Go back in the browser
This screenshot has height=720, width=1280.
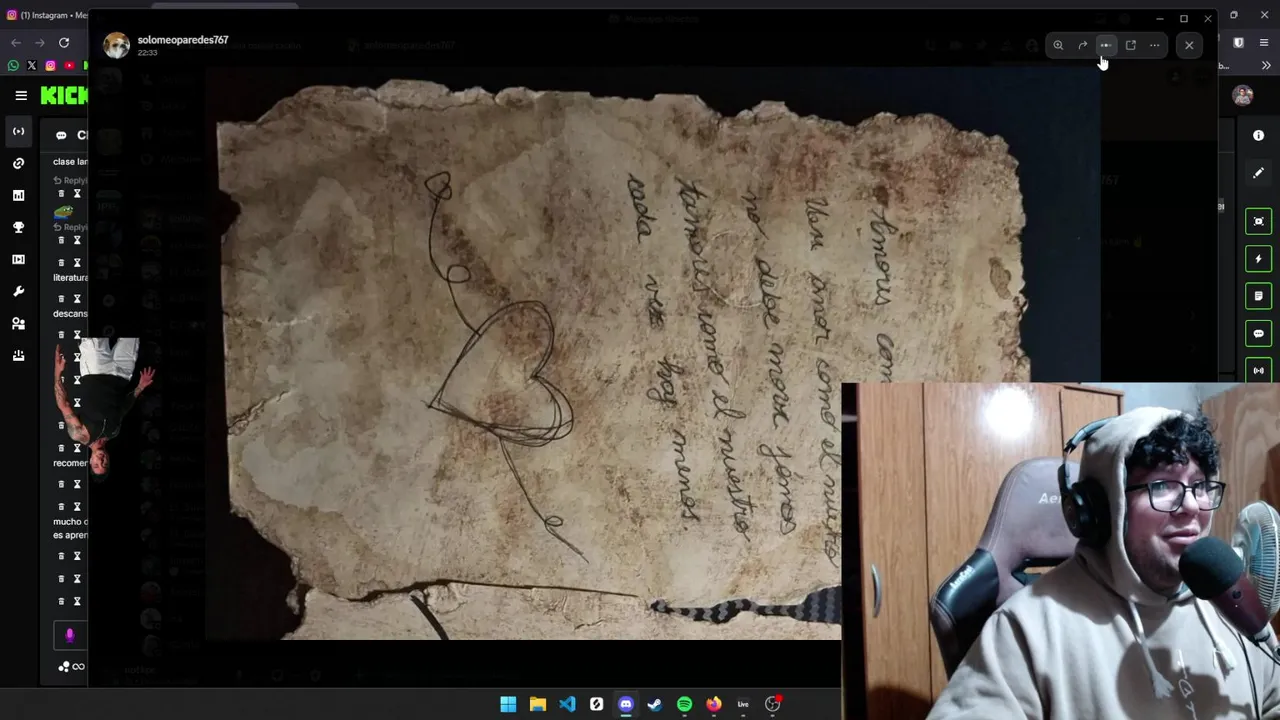point(15,42)
